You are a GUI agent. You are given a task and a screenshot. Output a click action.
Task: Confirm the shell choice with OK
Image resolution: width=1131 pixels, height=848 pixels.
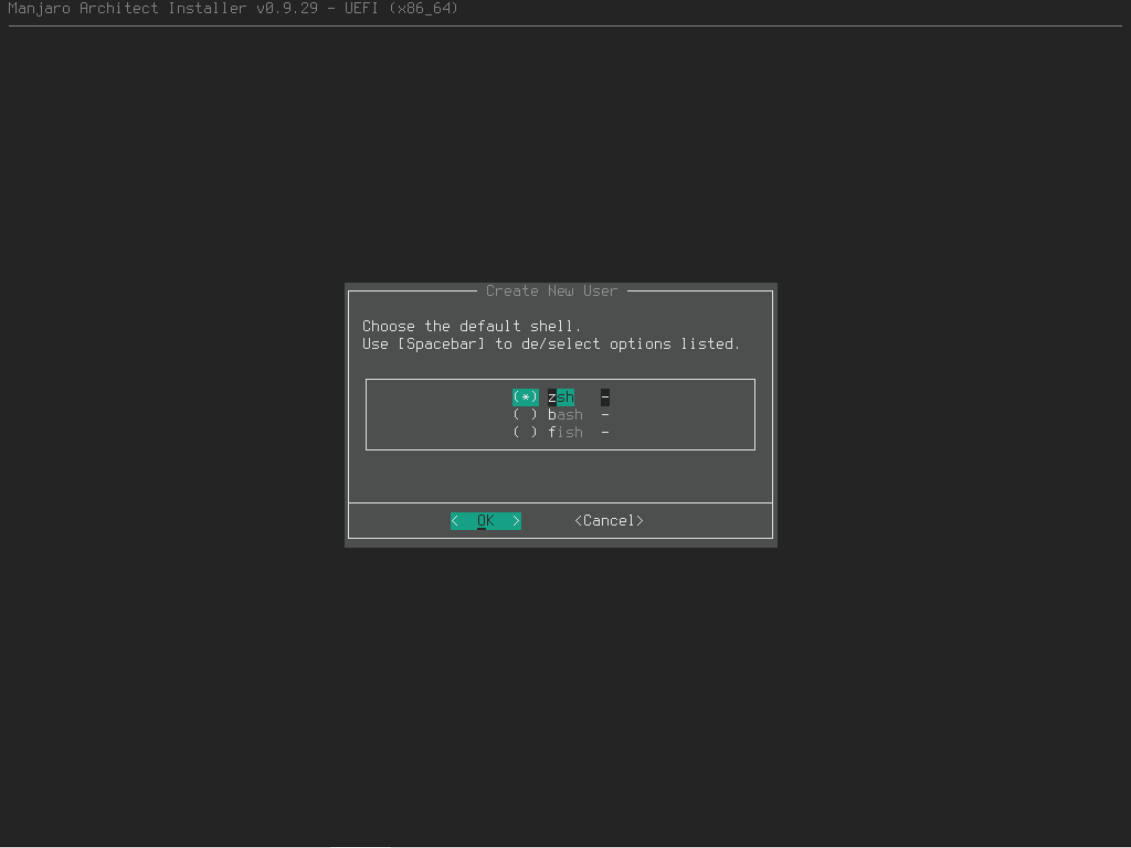pyautogui.click(x=485, y=520)
